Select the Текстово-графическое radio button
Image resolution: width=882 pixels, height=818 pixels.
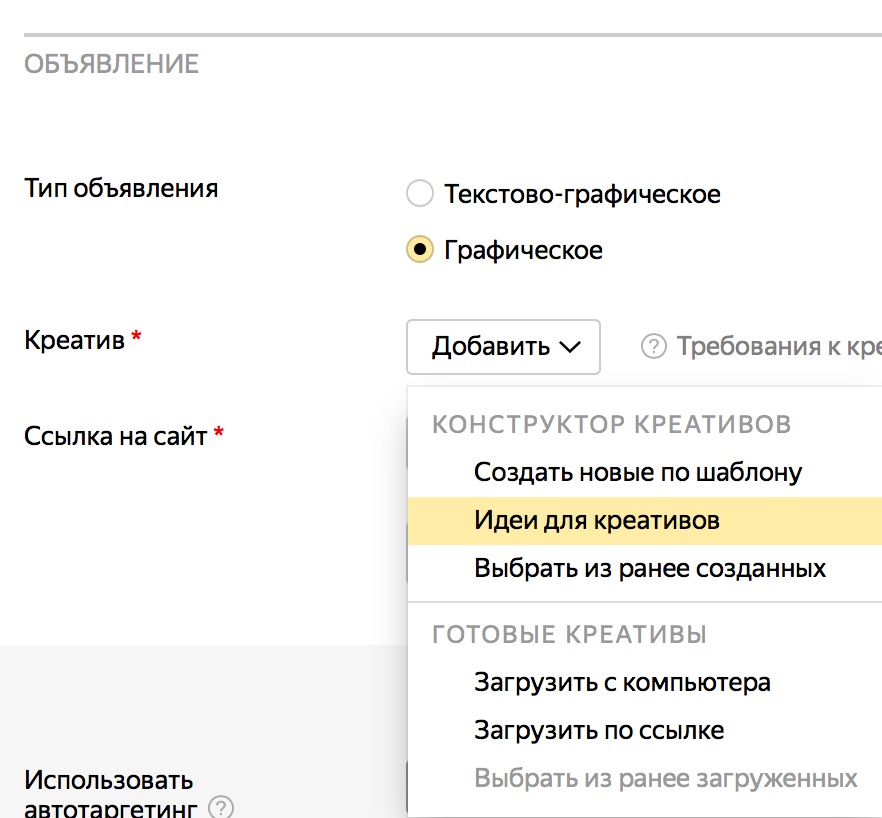(x=420, y=193)
